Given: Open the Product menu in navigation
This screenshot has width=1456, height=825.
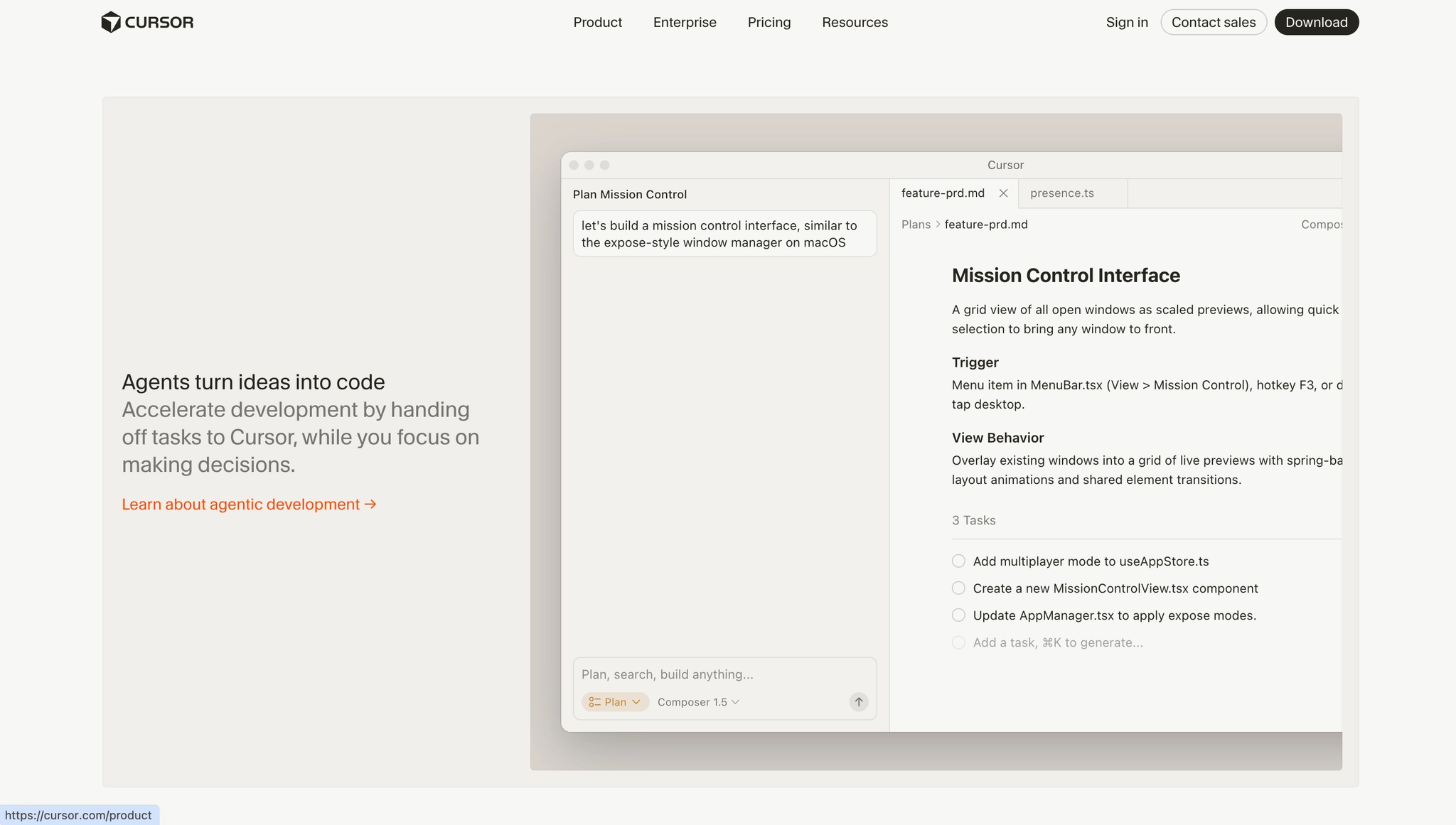Looking at the screenshot, I should point(597,22).
